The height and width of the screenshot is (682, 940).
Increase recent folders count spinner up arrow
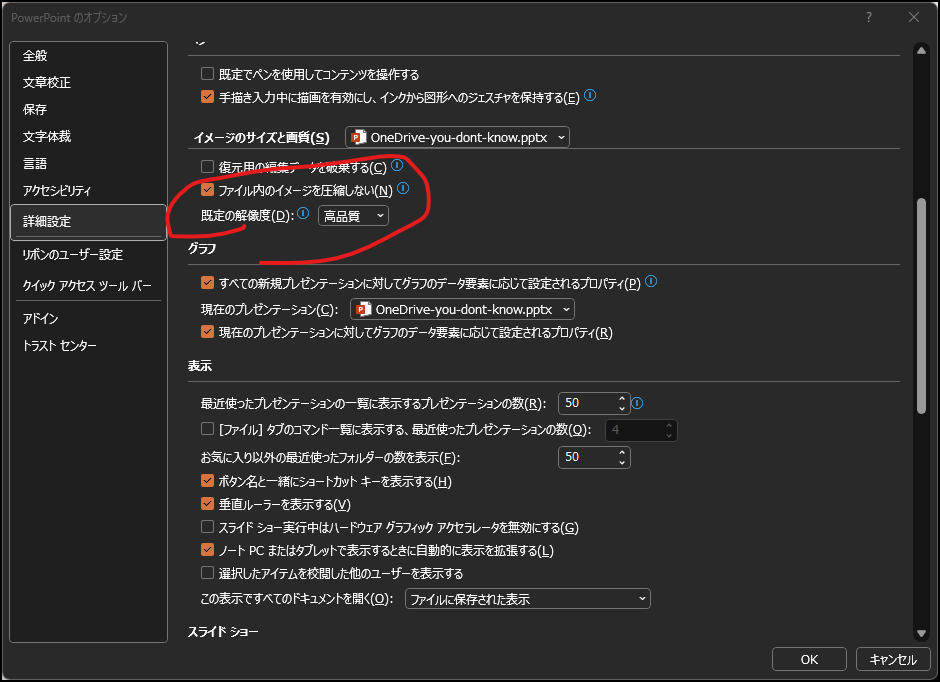622,452
